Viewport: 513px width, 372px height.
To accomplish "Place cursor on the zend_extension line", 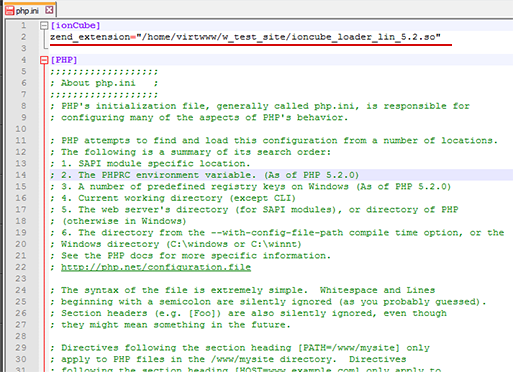I will click(x=245, y=37).
